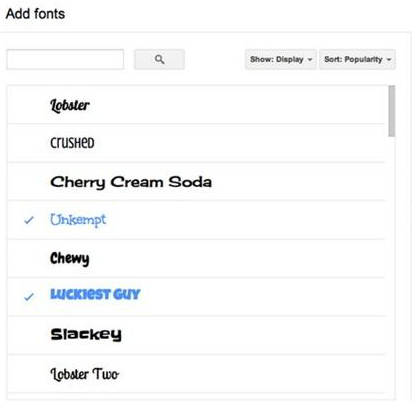This screenshot has width=412, height=420.
Task: Deselect the Luckiest Guy font name
Action: pos(95,294)
